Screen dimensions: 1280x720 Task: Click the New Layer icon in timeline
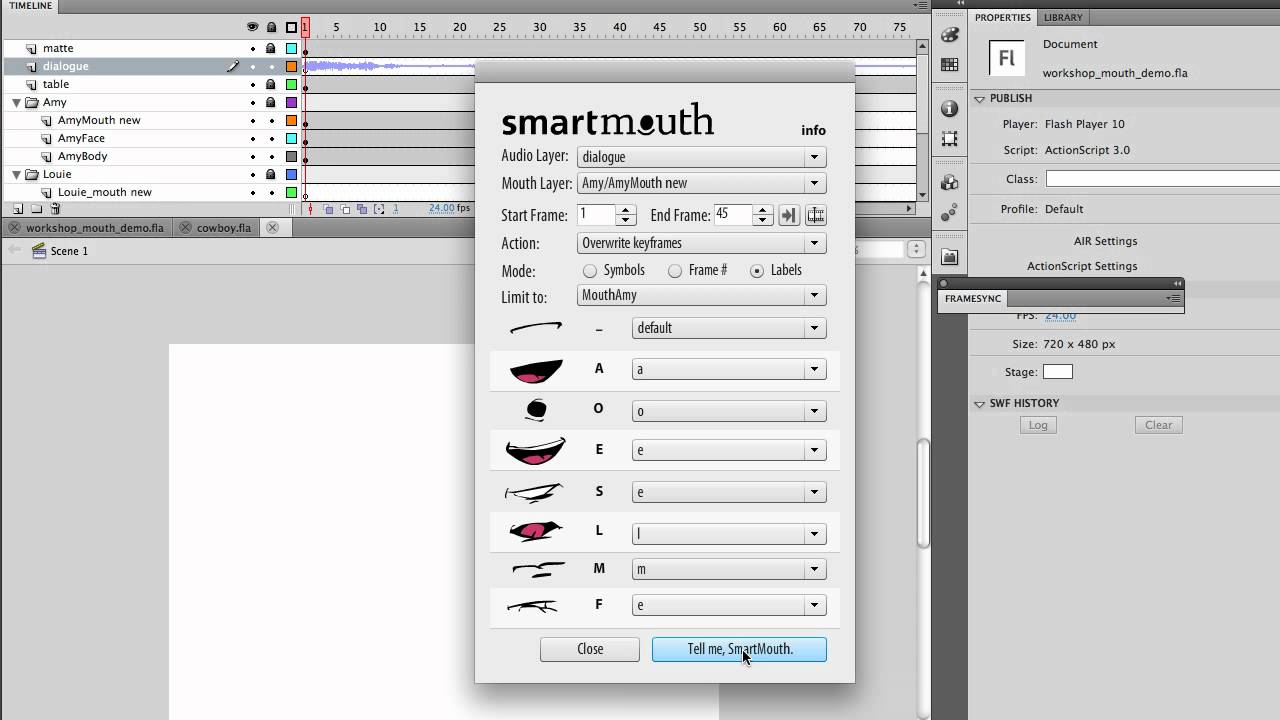pos(18,209)
